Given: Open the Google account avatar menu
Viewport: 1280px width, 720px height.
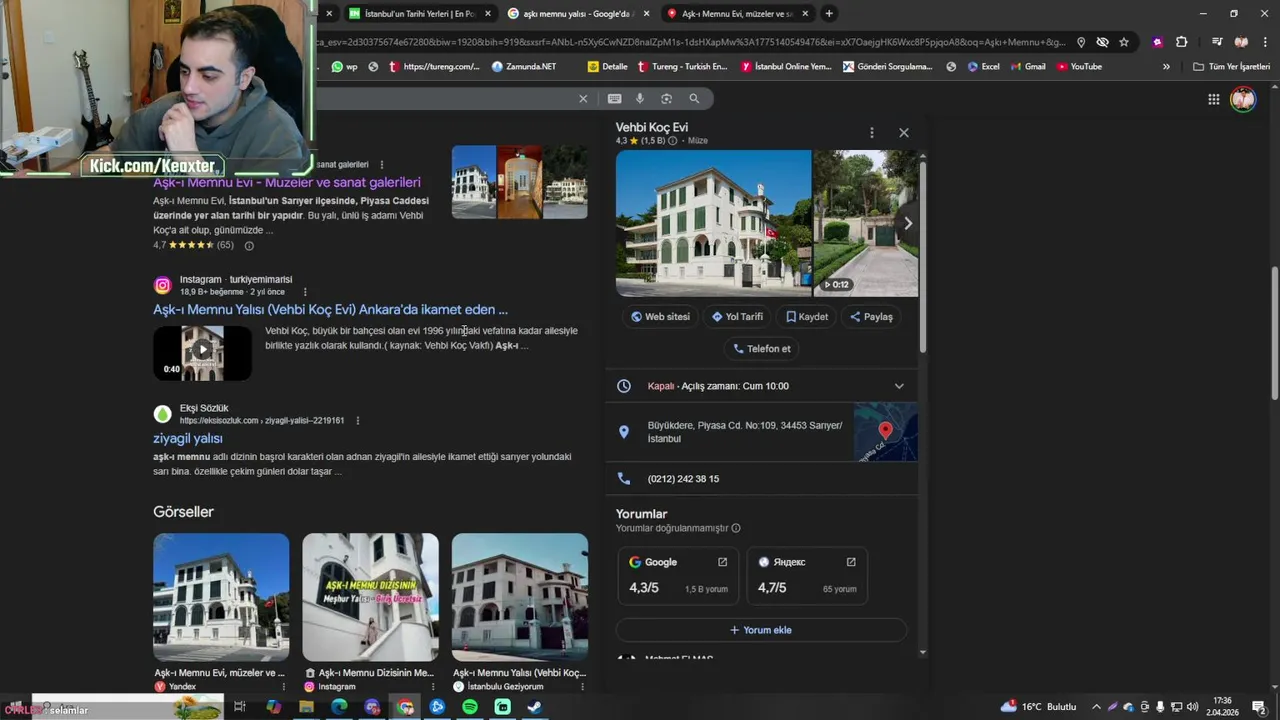Looking at the screenshot, I should tap(1243, 99).
